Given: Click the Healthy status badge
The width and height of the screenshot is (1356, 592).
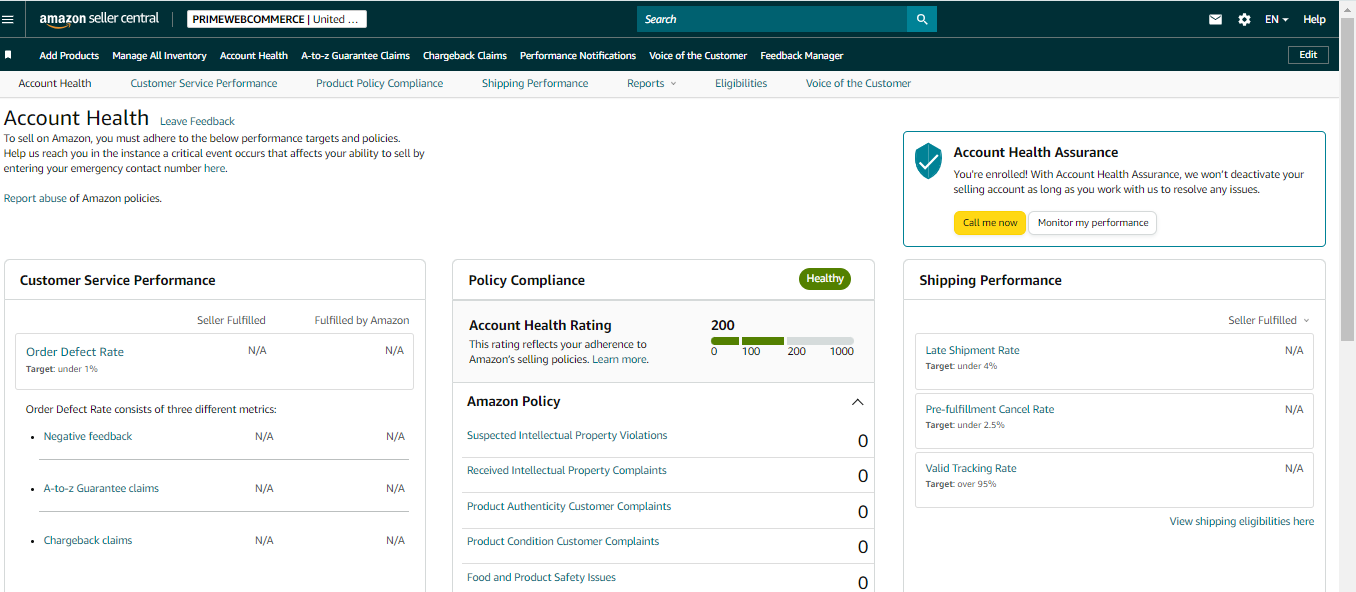Looking at the screenshot, I should [825, 279].
